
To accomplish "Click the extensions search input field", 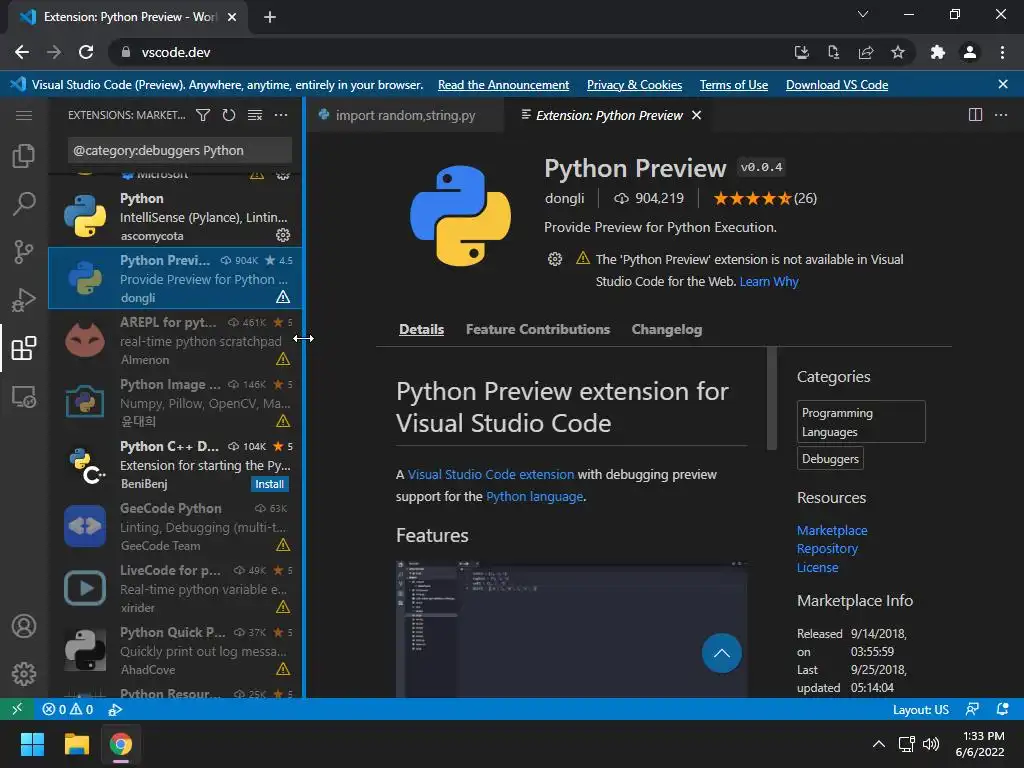I will pos(179,150).
